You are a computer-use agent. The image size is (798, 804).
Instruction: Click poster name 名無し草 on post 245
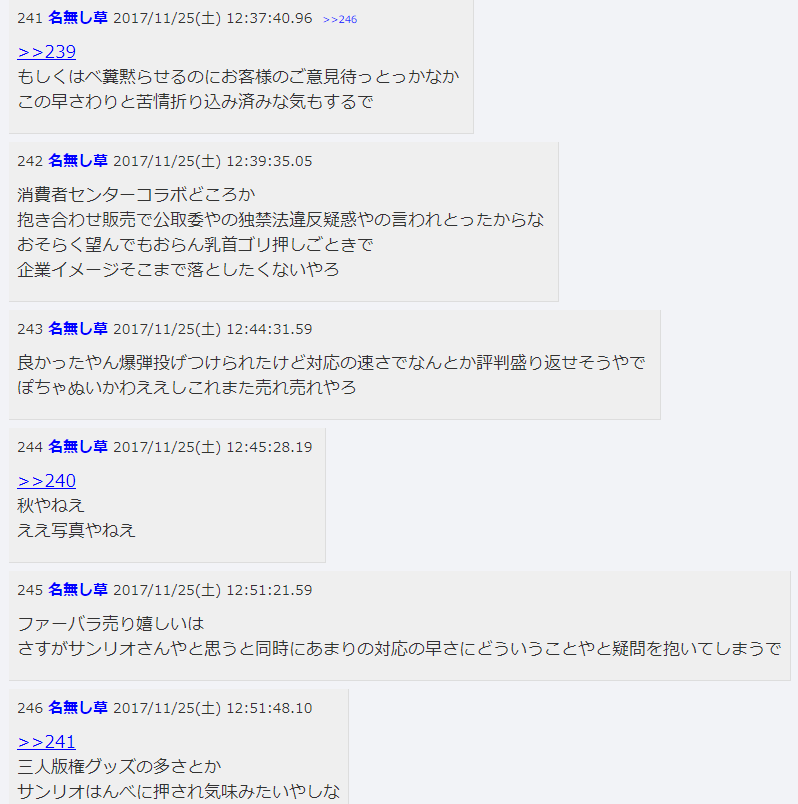pyautogui.click(x=78, y=590)
